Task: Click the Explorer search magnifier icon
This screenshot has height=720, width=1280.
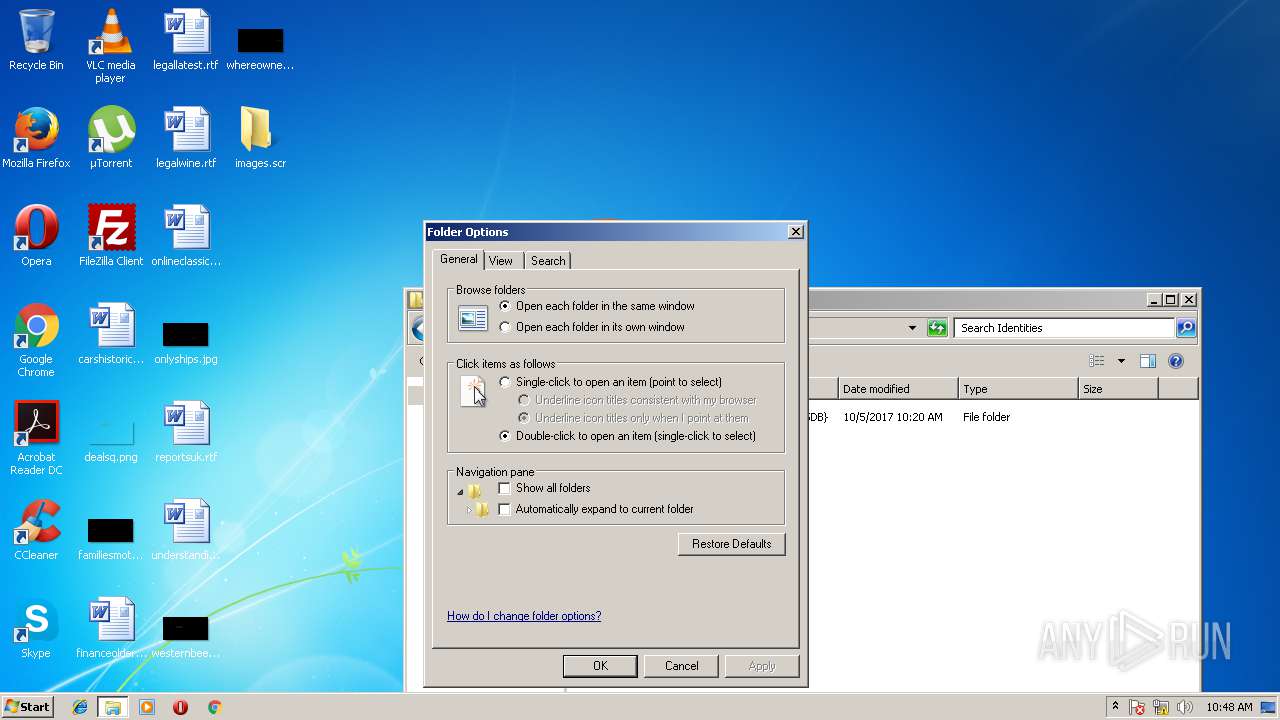Action: tap(1186, 328)
